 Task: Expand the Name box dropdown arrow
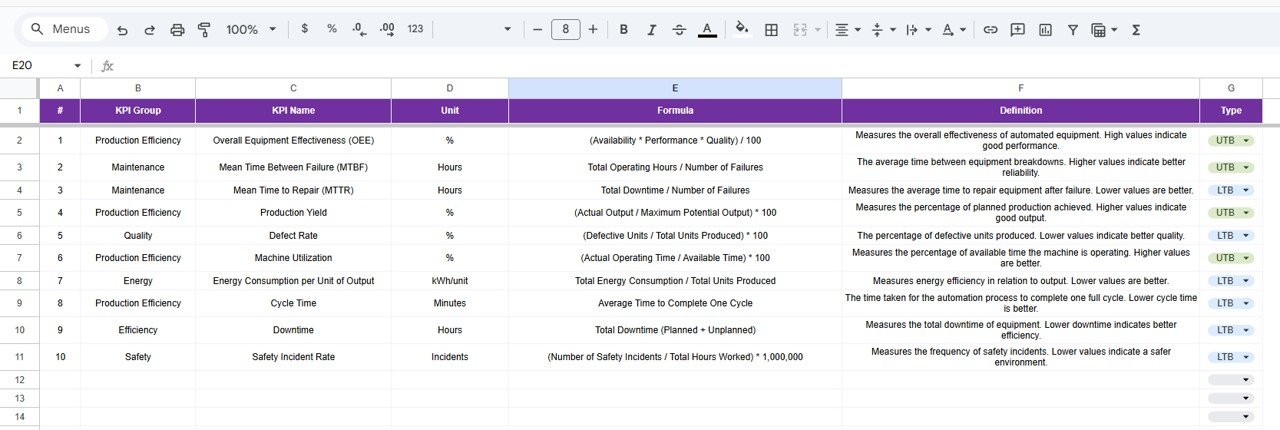[77, 66]
